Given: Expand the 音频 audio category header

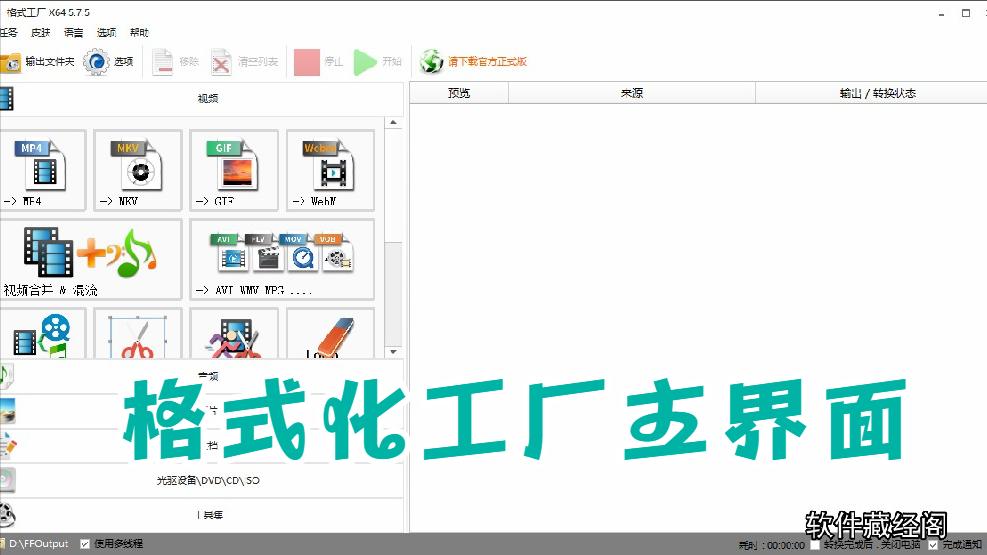Looking at the screenshot, I should [201, 376].
